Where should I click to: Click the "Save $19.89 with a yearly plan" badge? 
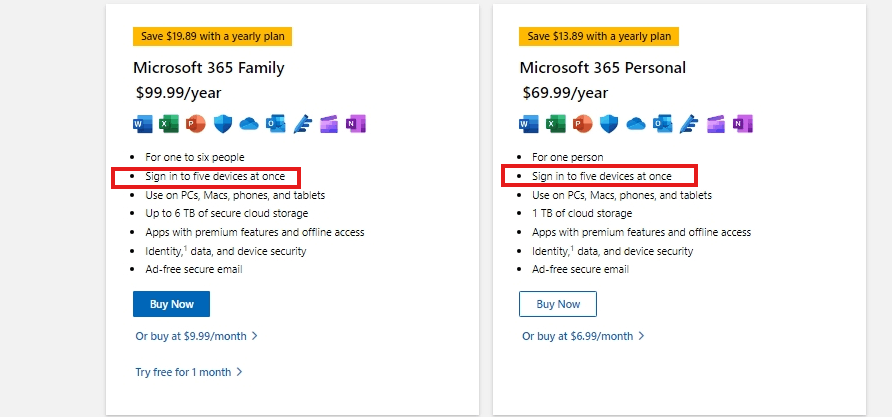click(212, 36)
